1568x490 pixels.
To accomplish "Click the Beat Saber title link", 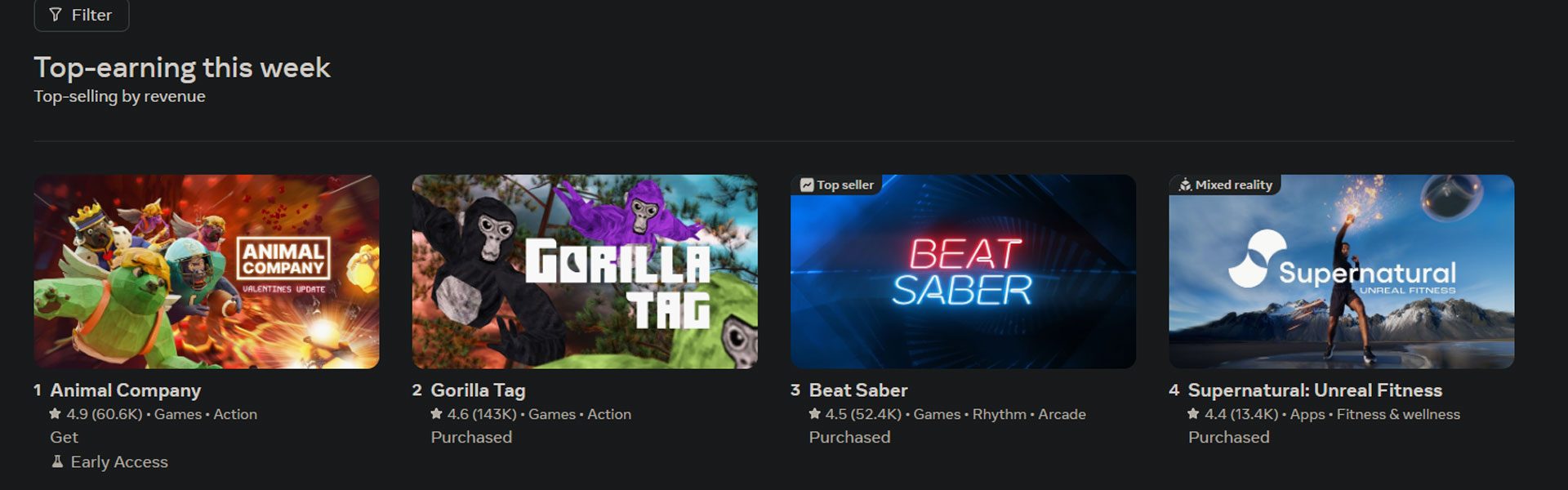I will click(858, 390).
